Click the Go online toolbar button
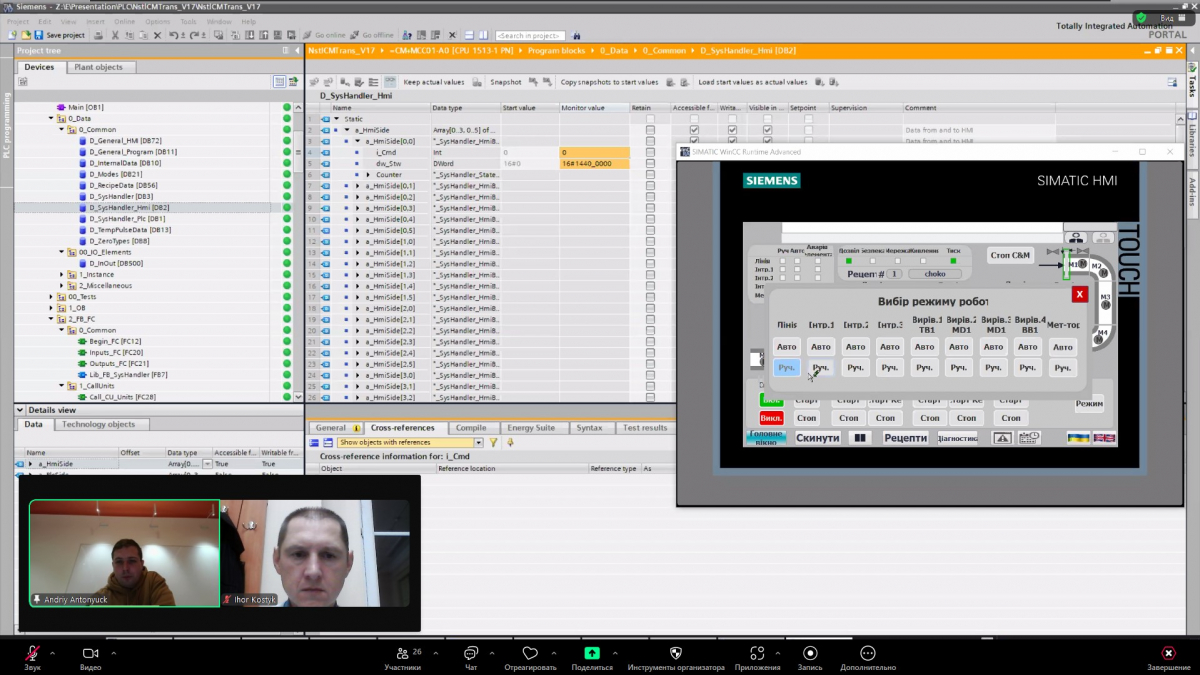The height and width of the screenshot is (675, 1200). coord(326,35)
